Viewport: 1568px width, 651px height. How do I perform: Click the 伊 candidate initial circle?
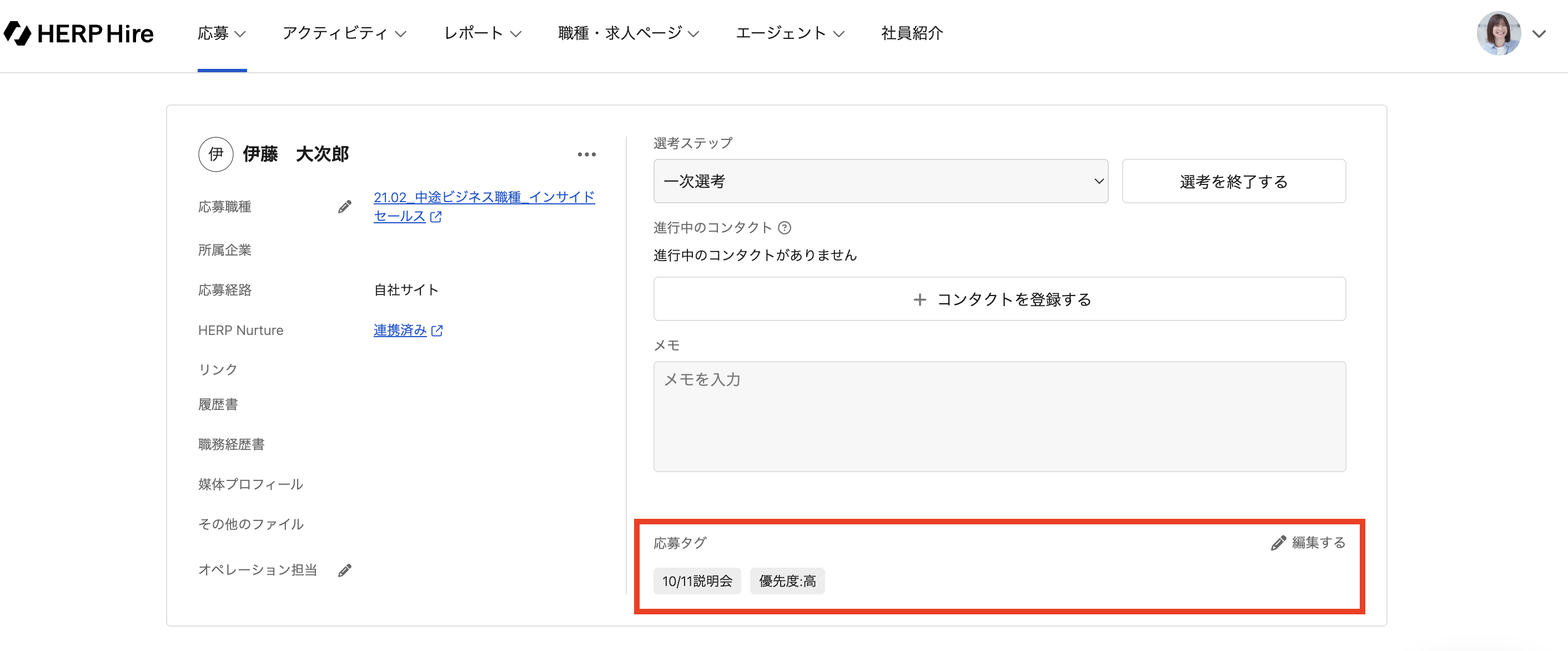coord(215,154)
